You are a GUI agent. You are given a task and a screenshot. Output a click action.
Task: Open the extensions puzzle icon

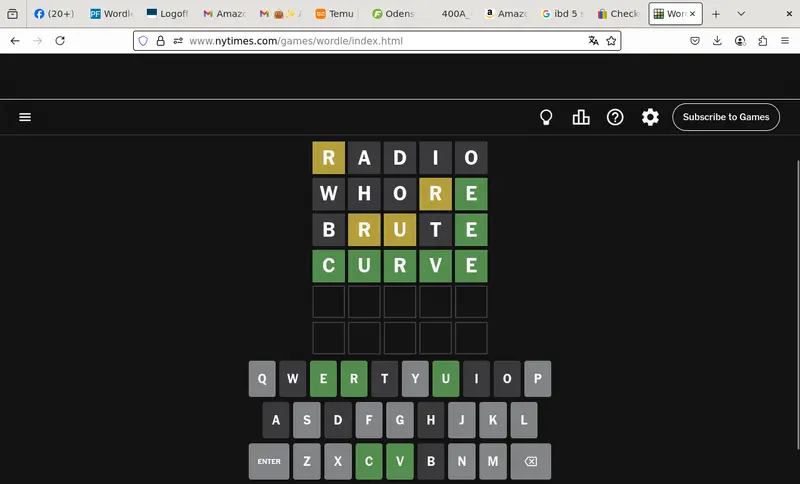coord(762,41)
